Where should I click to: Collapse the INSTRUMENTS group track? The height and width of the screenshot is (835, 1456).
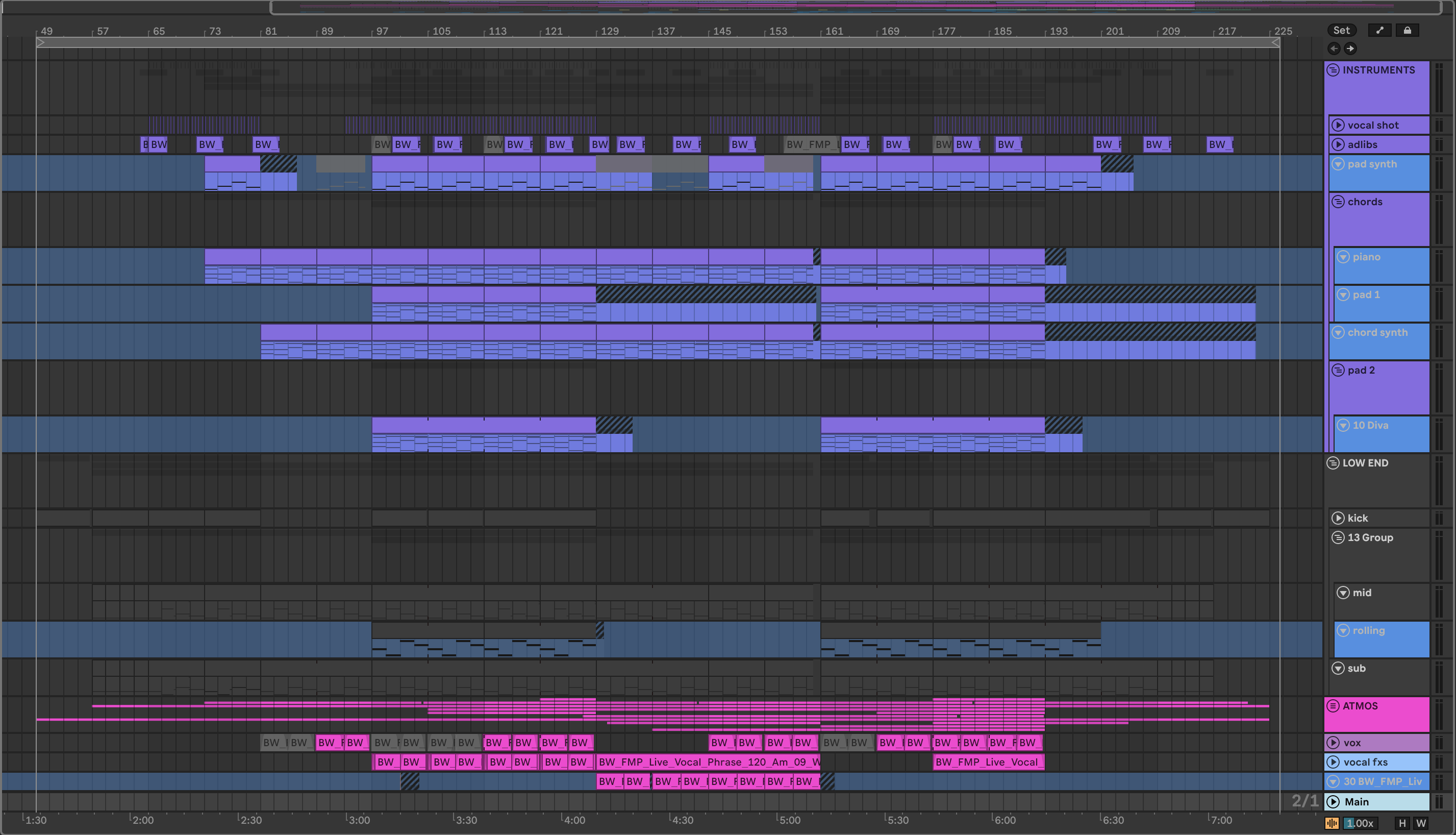(1334, 70)
